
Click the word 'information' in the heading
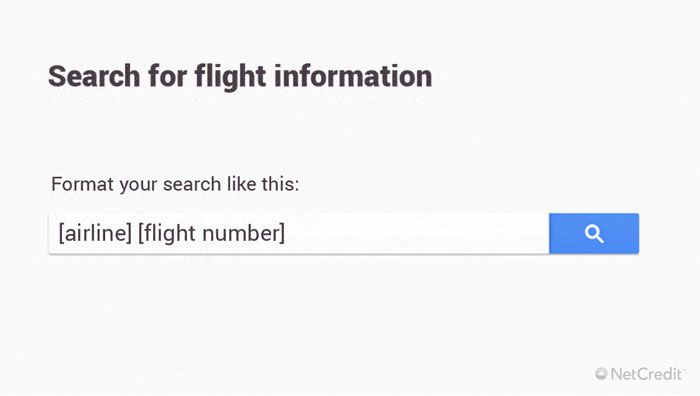(353, 76)
